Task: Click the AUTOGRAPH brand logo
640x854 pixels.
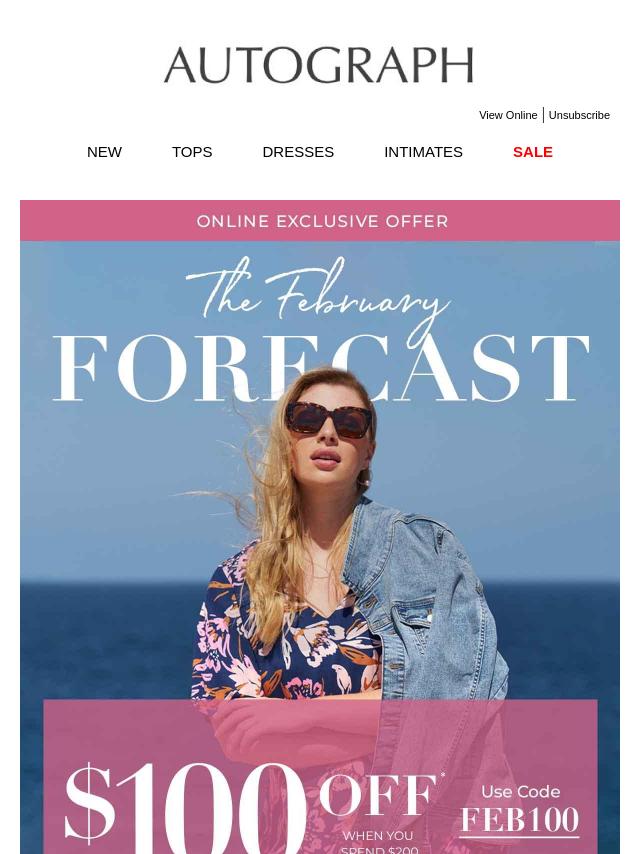Action: (x=319, y=65)
